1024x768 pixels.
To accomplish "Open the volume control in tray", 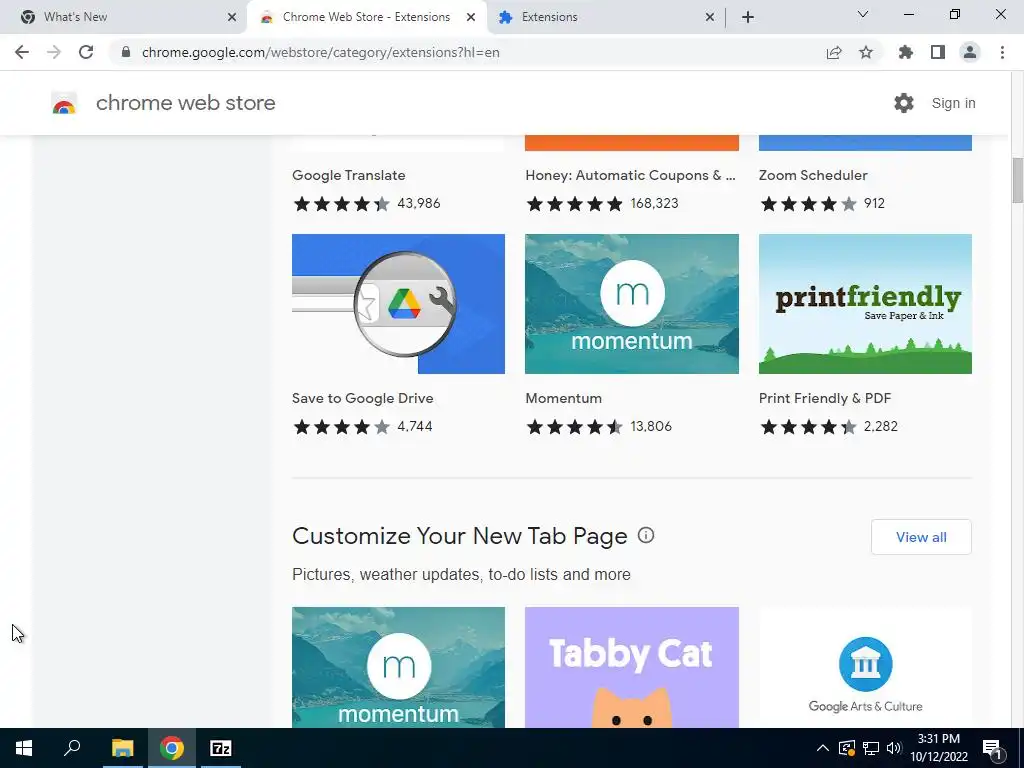I will 895,748.
